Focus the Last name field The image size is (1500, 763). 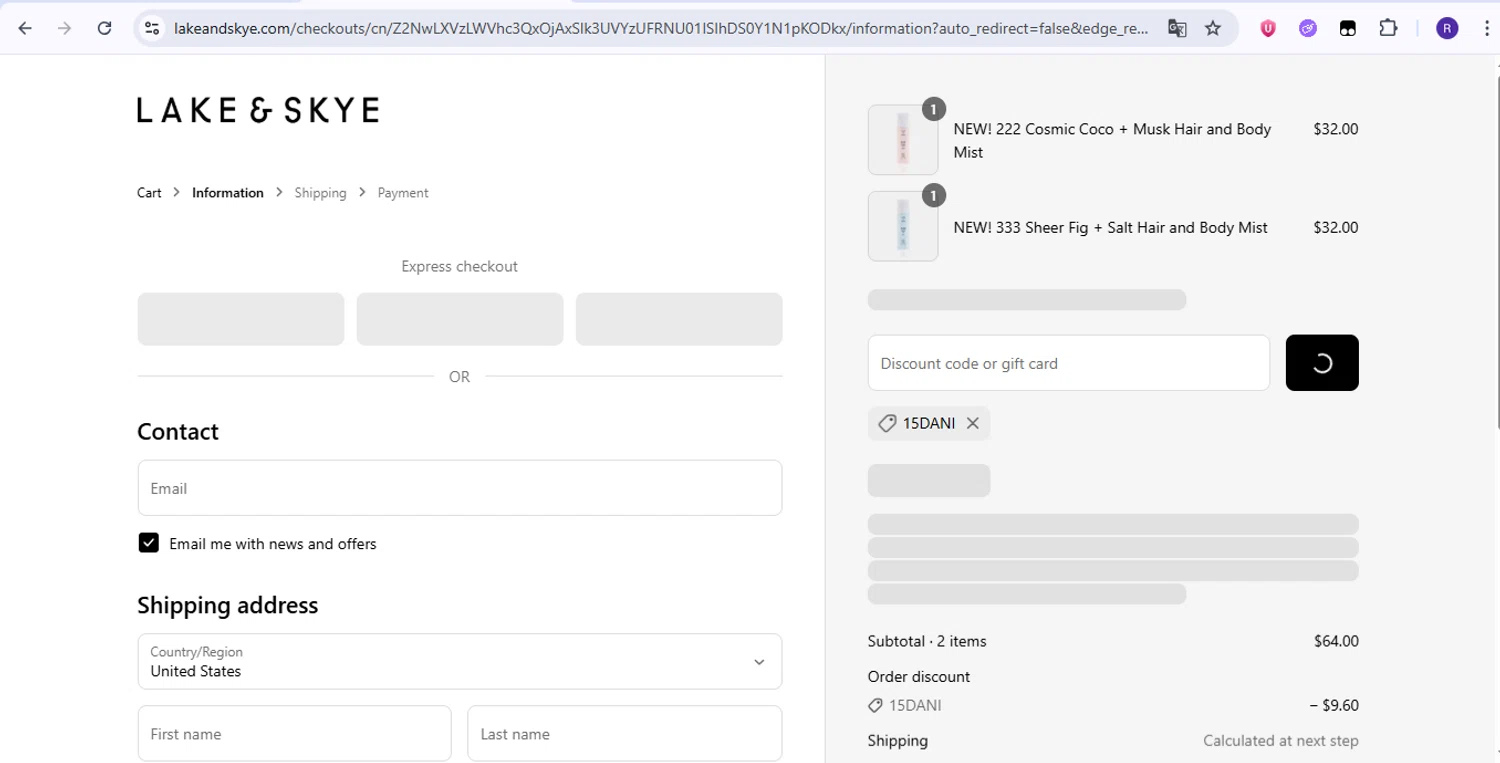pyautogui.click(x=625, y=733)
